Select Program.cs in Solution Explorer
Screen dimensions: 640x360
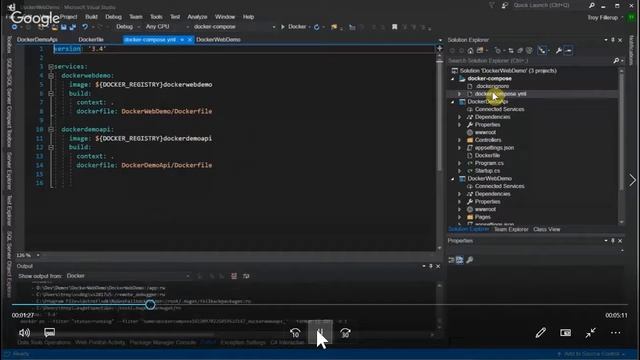click(x=489, y=163)
